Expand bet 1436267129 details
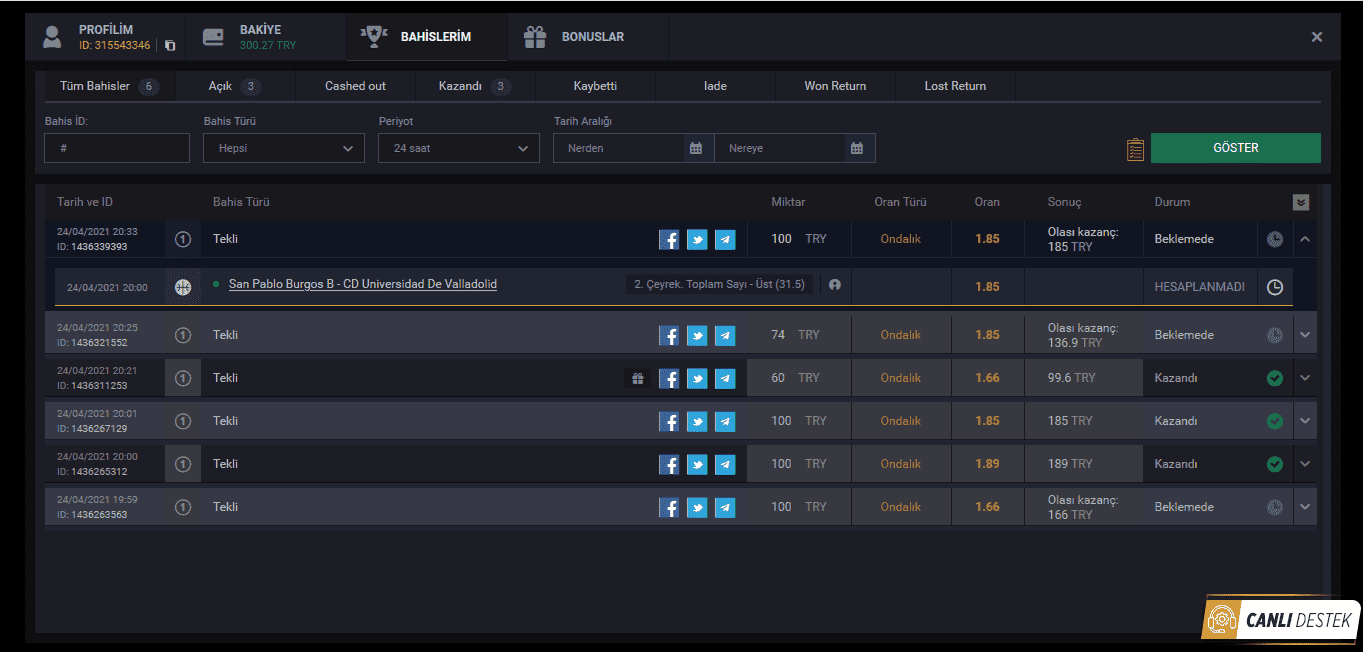The height and width of the screenshot is (652, 1363). [x=1305, y=421]
